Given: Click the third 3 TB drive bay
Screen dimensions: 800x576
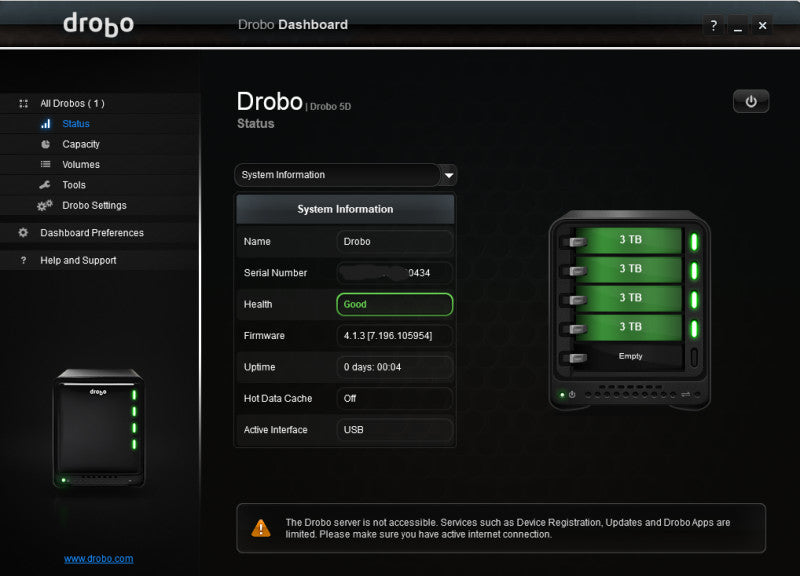Looking at the screenshot, I should [x=630, y=298].
